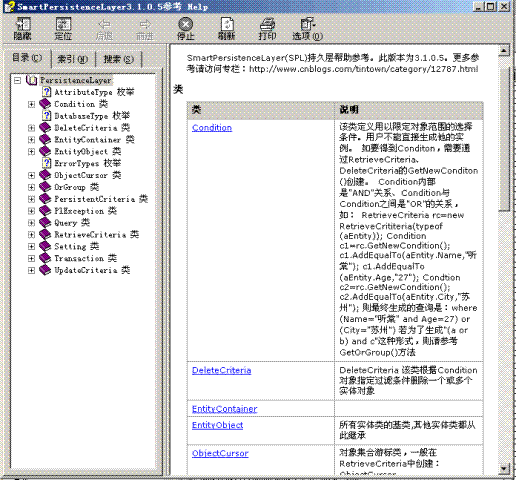This screenshot has width=516, height=480.
Task: Open the EntityObject class link
Action: (218, 425)
